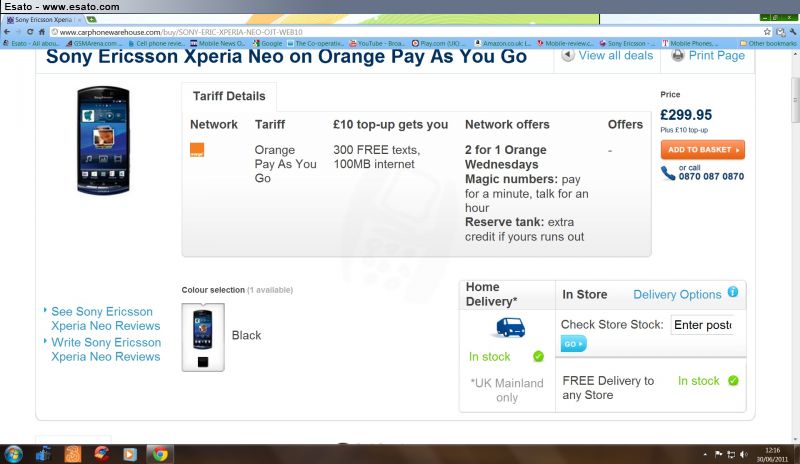Open the Google Chrome taskbar icon

160,454
